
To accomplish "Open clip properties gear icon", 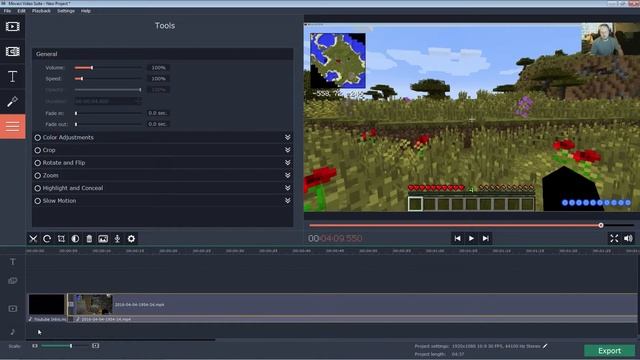I will (131, 239).
